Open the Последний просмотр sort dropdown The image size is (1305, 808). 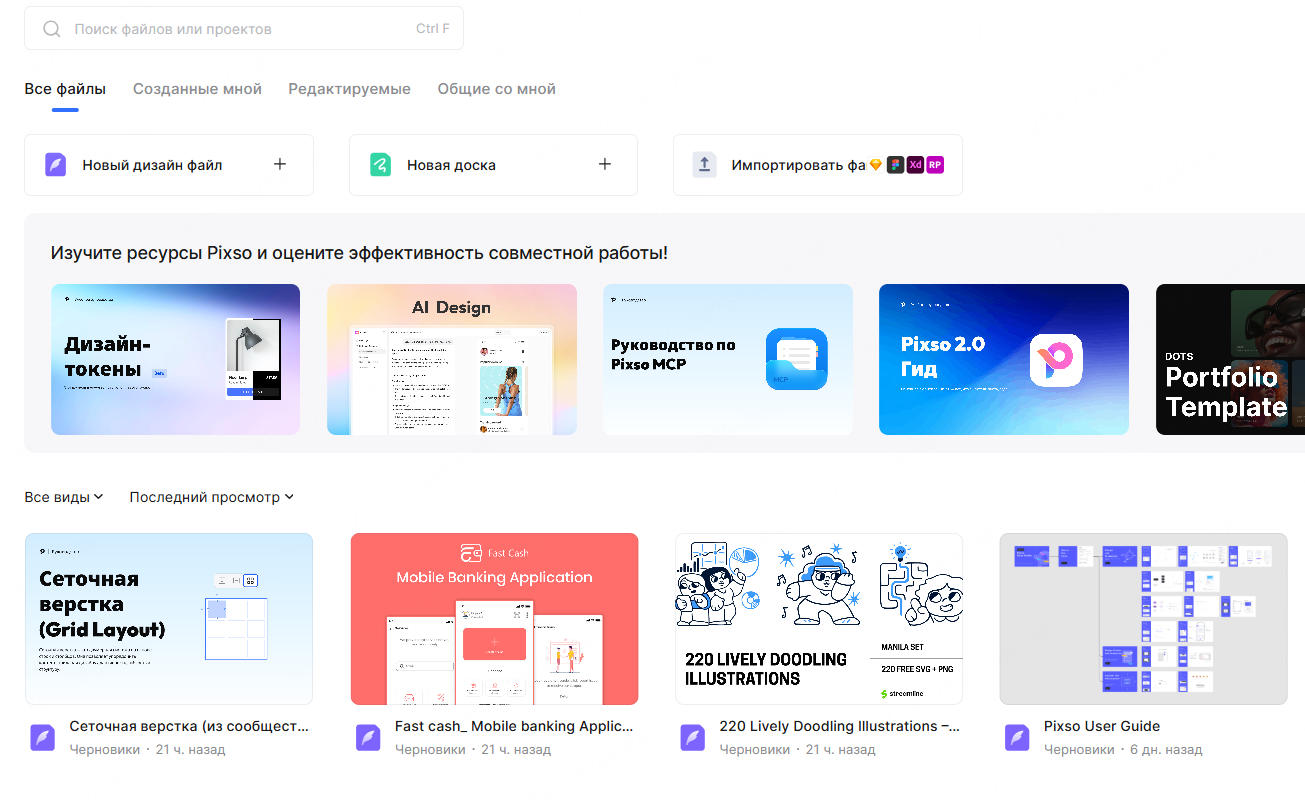tap(211, 497)
